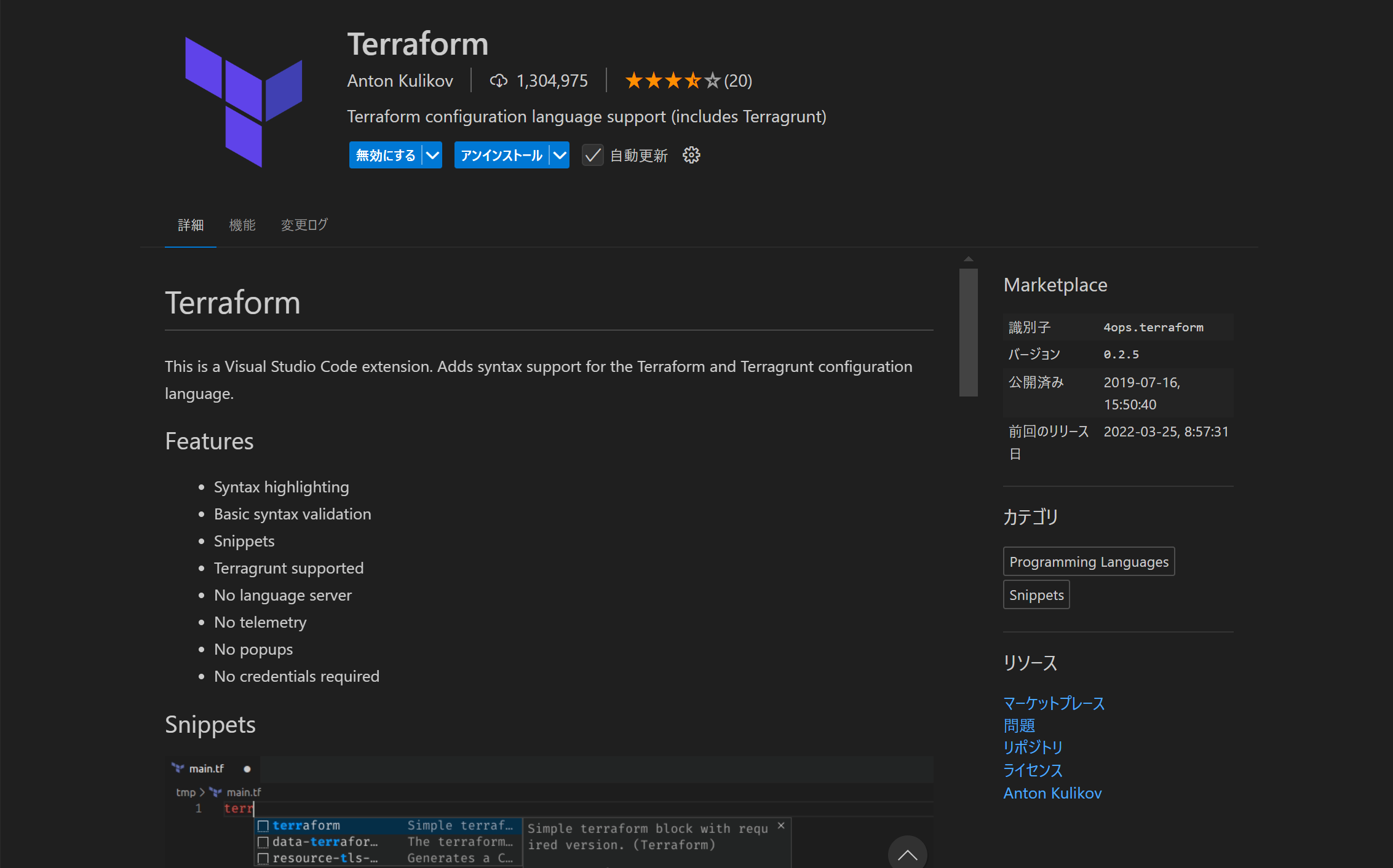Click last release date 2022-03-25
This screenshot has width=1393, height=868.
coord(1166,432)
